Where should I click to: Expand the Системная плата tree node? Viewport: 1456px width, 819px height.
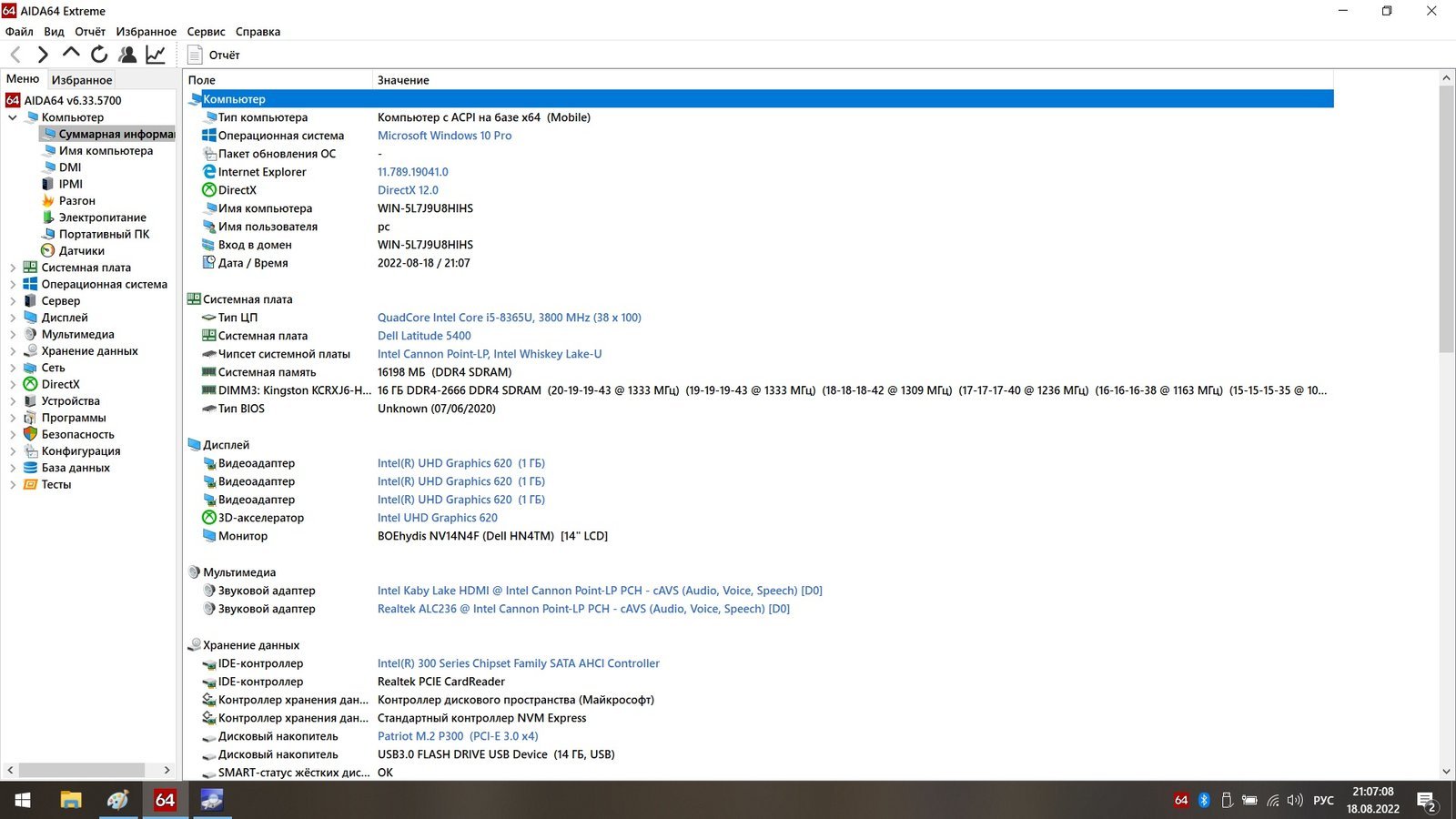[x=13, y=268]
